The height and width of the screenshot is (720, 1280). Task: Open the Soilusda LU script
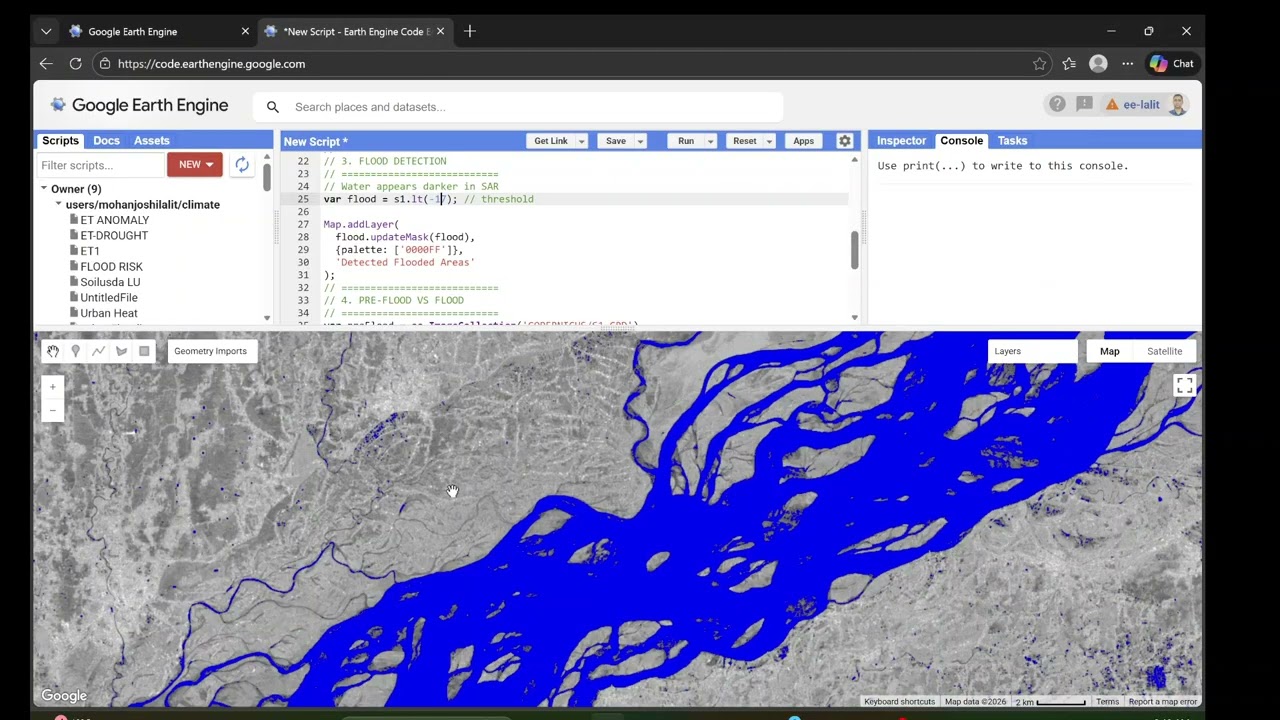(x=110, y=282)
